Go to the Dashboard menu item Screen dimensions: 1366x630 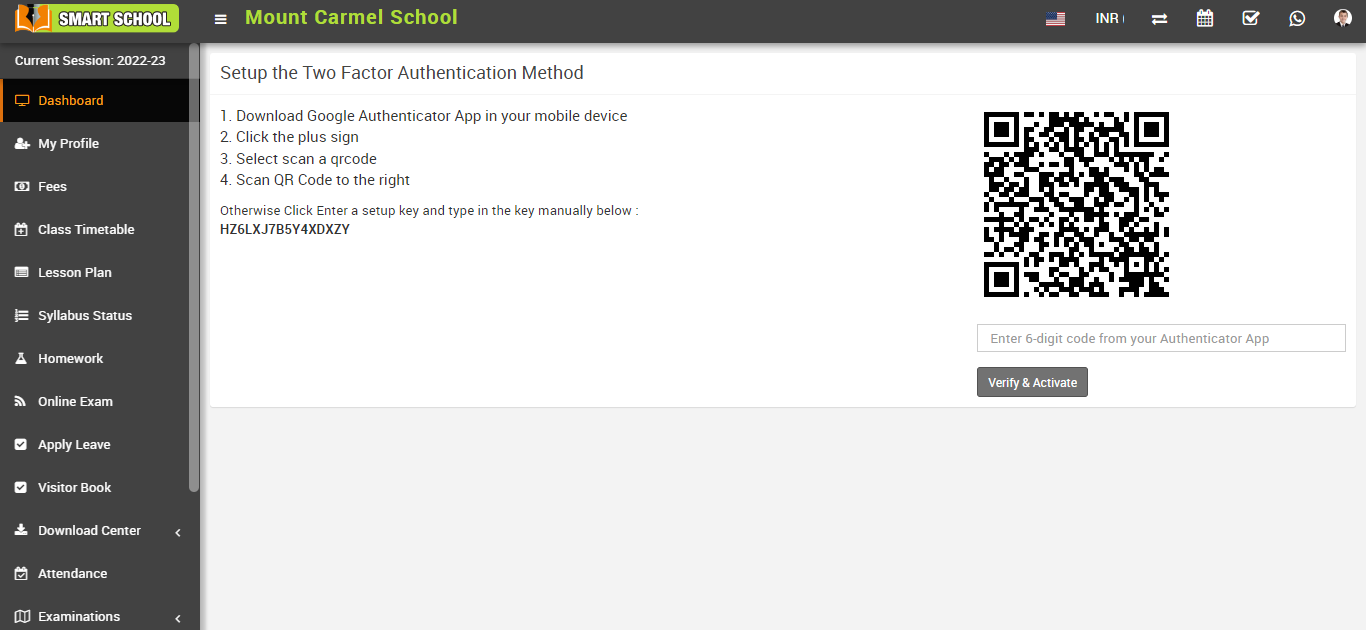pos(70,100)
